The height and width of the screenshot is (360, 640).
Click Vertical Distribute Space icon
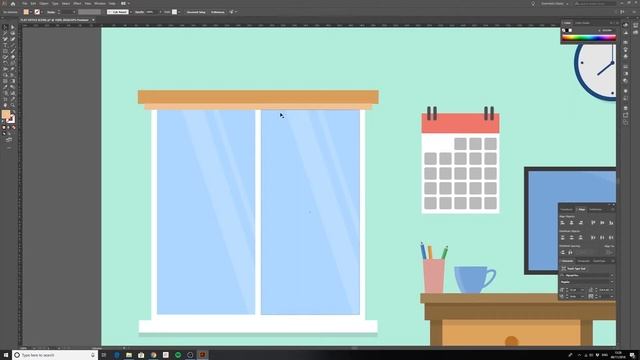click(562, 252)
